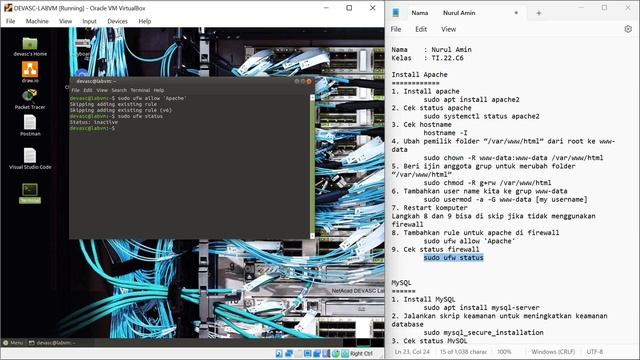Screen dimensions: 640x360
Task: Click 'sudo ufw status' command in terminal
Action: tap(140, 116)
